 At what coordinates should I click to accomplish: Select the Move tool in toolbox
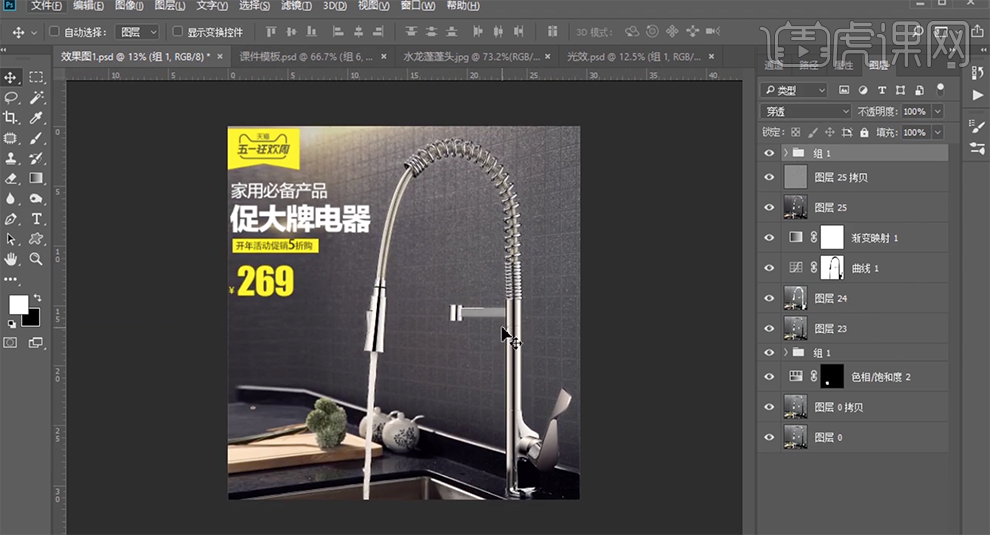[x=11, y=77]
